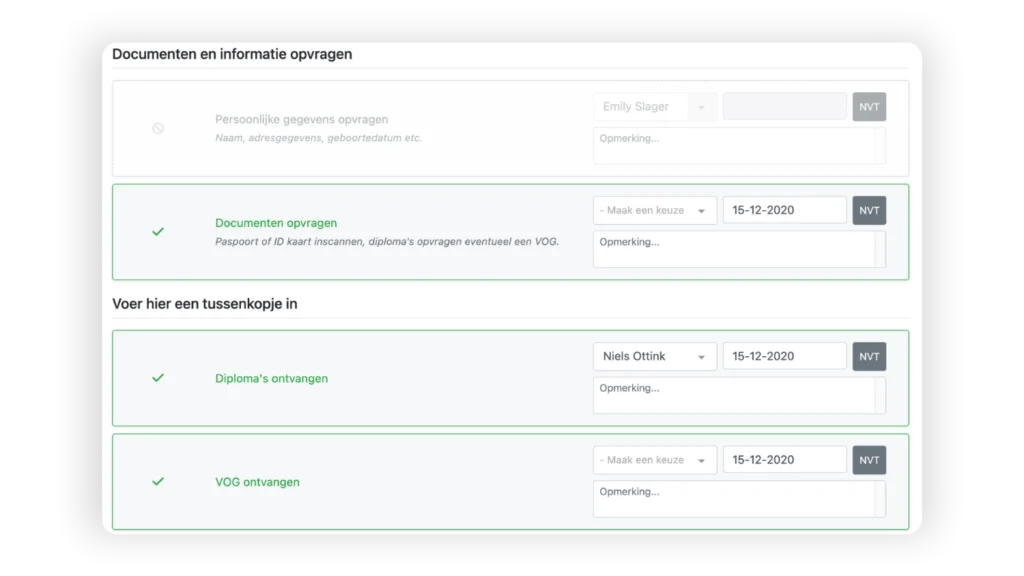Viewport: 1024px width, 576px height.
Task: Click NVT button in Persoonlijke gegevens row
Action: (869, 107)
